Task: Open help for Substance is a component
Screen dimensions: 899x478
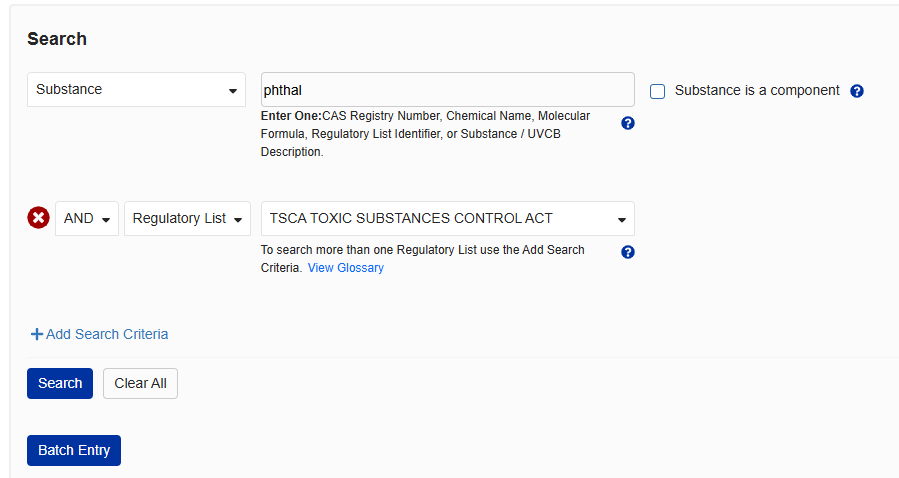Action: click(x=857, y=91)
